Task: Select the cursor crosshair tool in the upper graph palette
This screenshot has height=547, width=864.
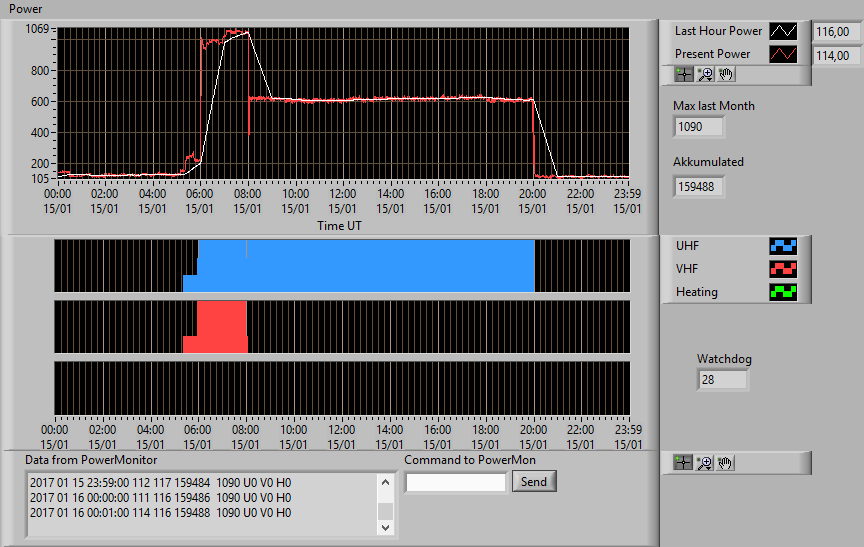Action: [x=683, y=74]
